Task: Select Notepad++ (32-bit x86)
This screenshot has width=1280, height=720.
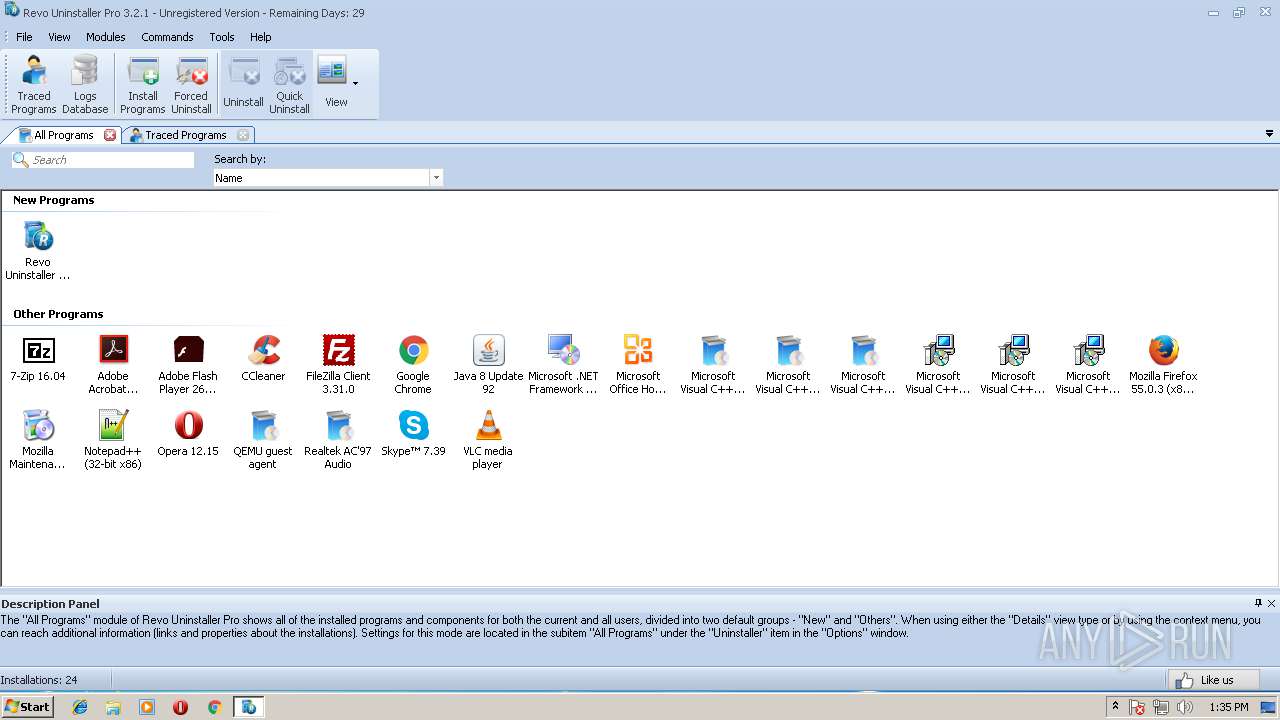Action: click(x=113, y=440)
